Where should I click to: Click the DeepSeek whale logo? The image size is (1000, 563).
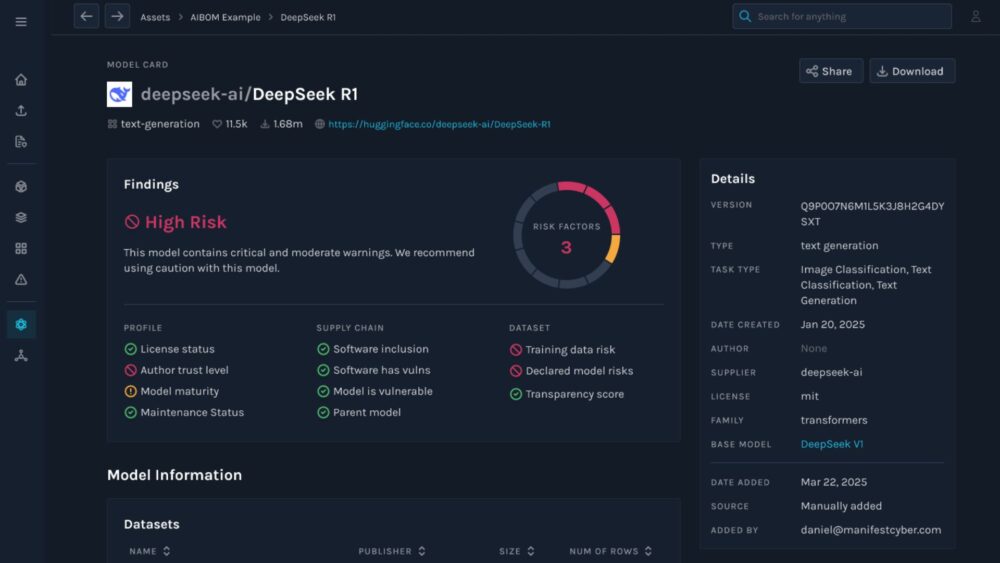tap(119, 94)
